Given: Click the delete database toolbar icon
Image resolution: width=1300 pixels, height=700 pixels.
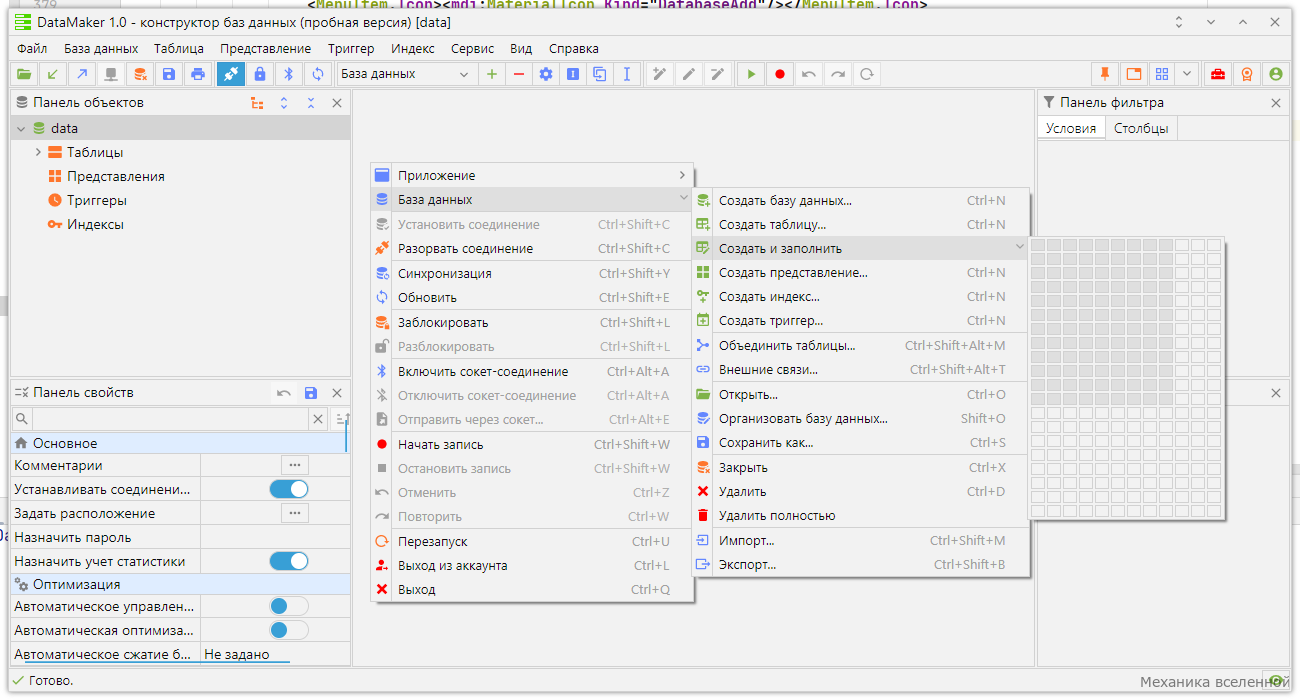Looking at the screenshot, I should point(140,74).
